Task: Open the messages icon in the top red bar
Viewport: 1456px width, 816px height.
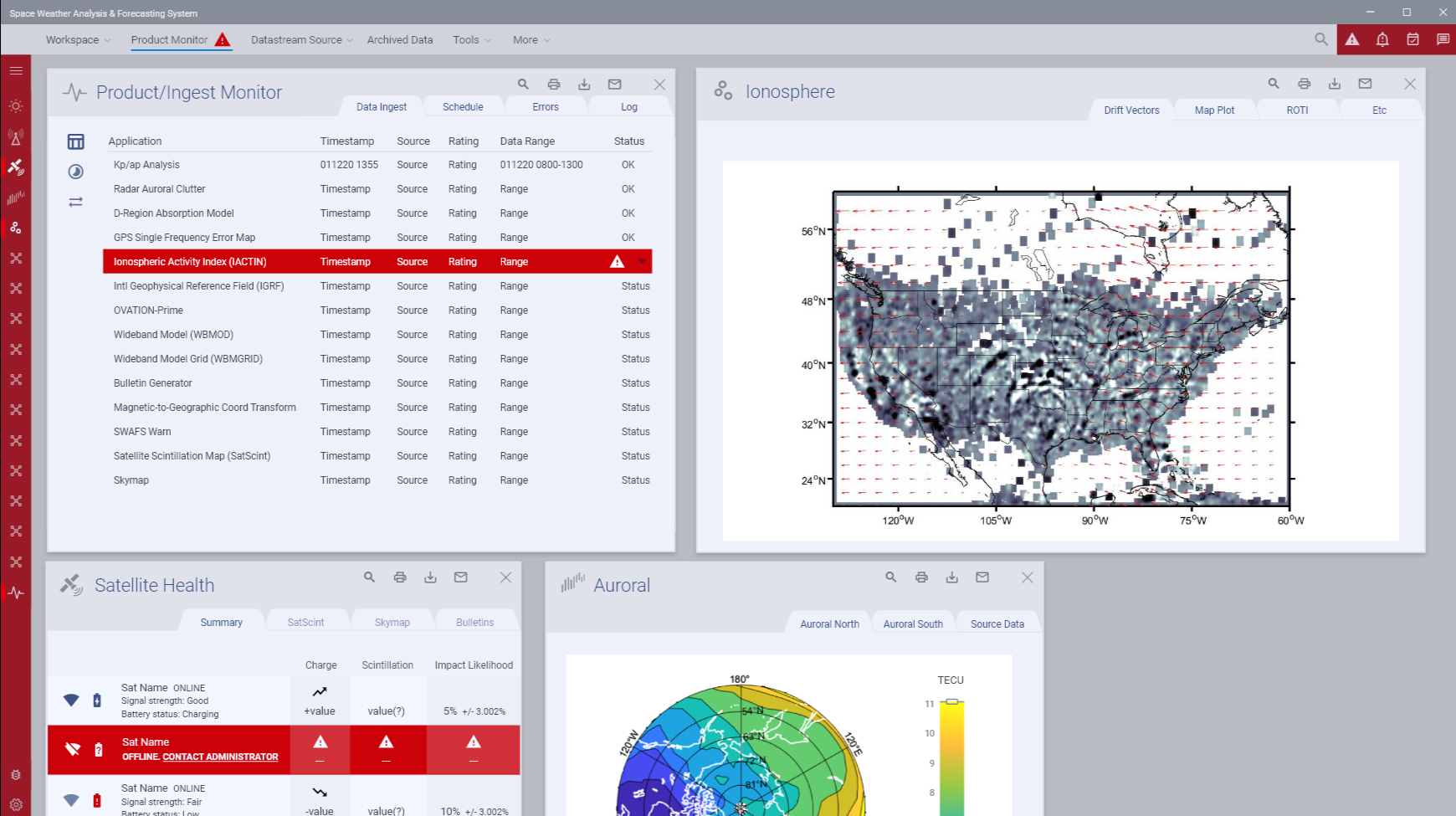Action: 1443,39
